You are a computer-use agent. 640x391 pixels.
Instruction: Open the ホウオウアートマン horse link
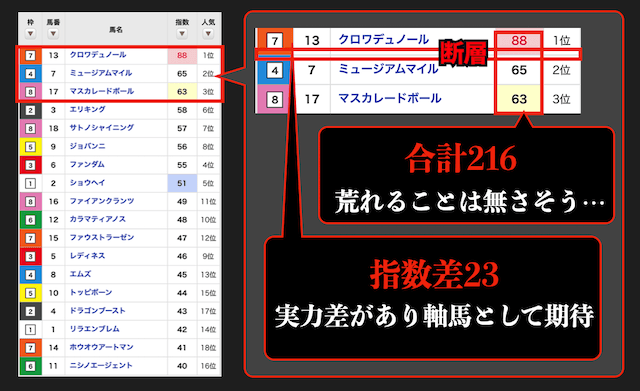click(x=101, y=347)
